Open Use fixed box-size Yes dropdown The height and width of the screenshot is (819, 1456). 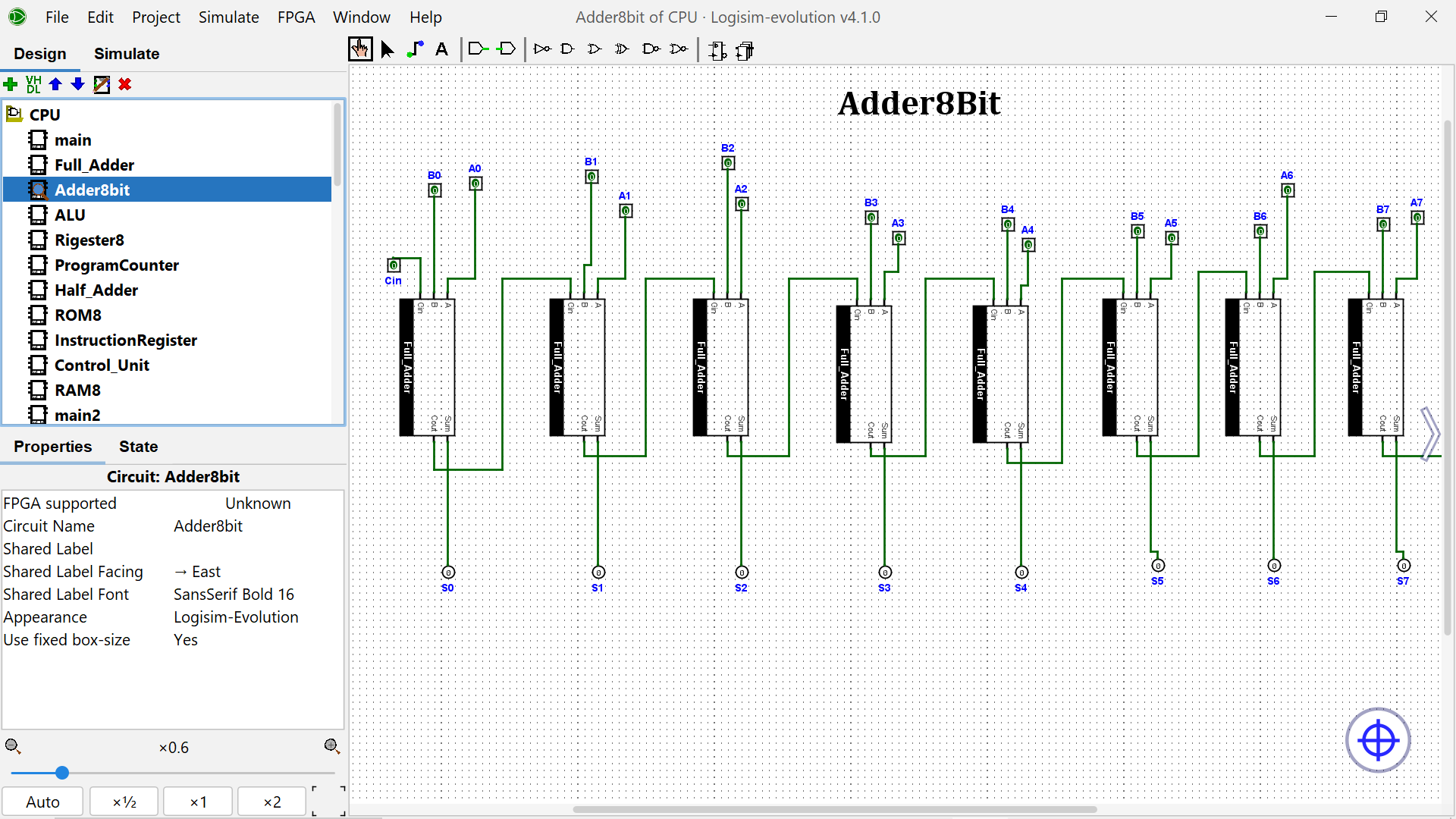tap(258, 640)
